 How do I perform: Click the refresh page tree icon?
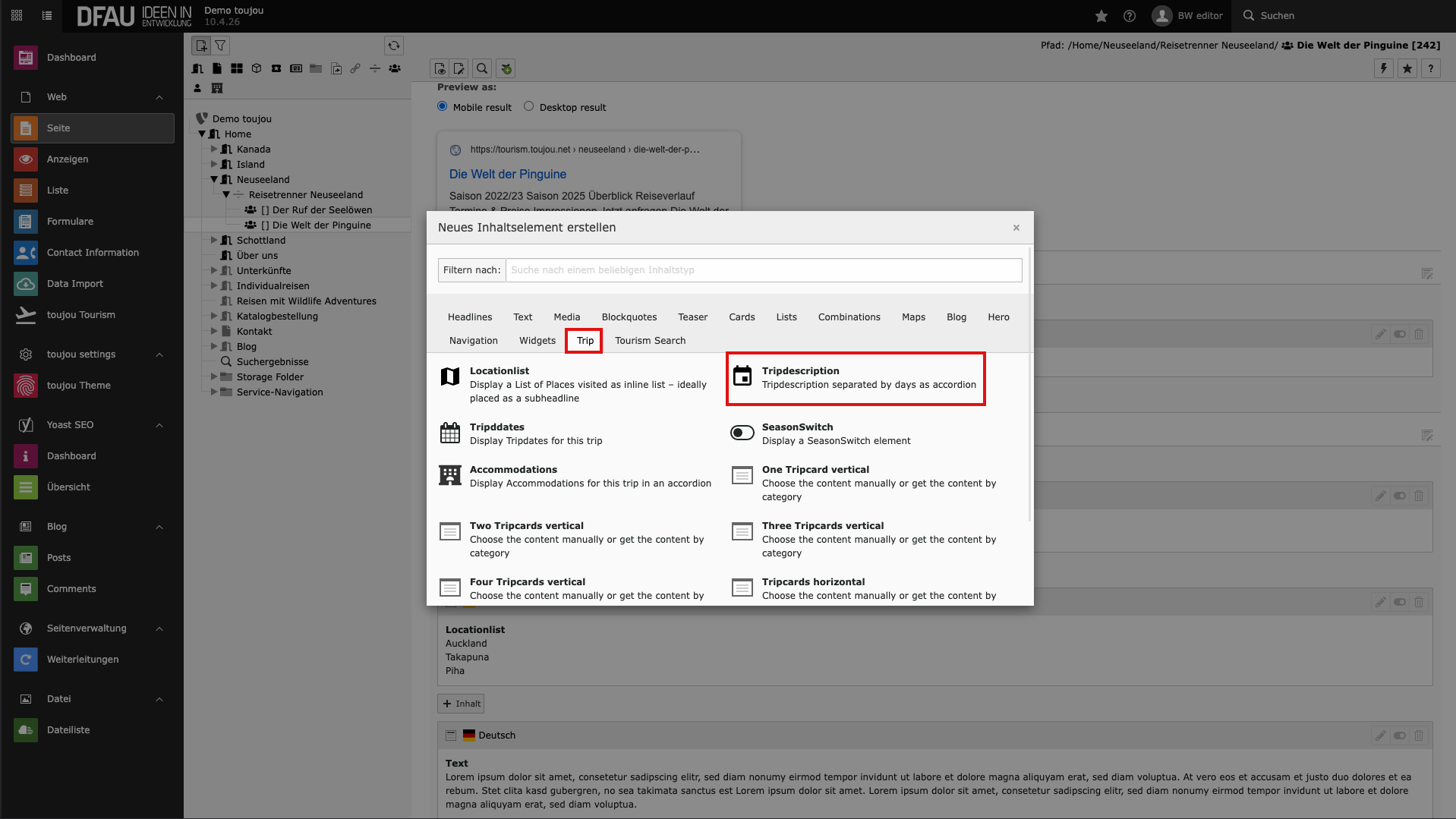(393, 46)
